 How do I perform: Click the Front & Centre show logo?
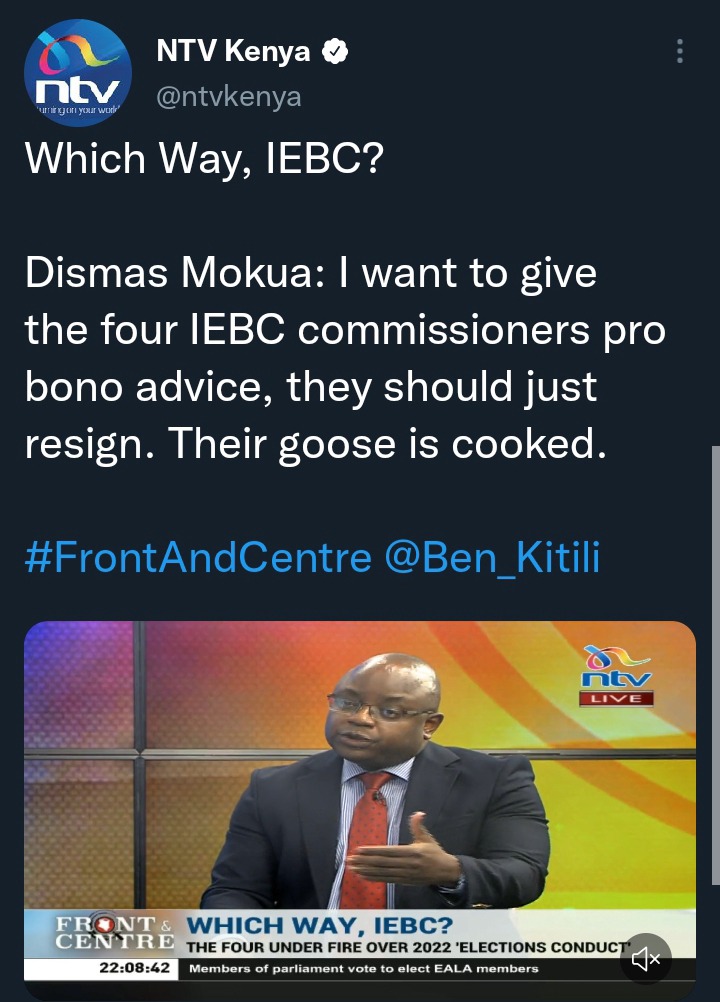click(x=114, y=932)
